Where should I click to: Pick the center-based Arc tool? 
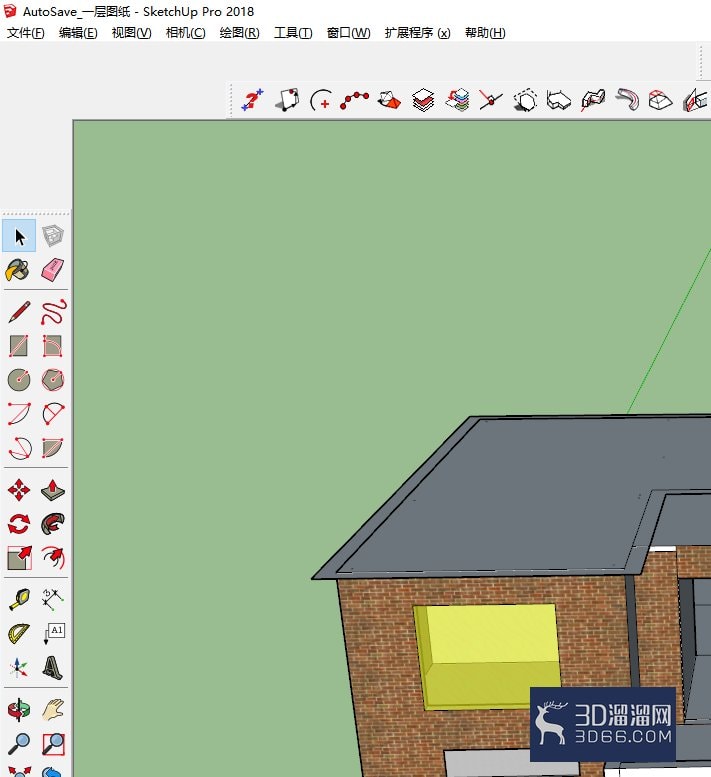click(x=19, y=414)
